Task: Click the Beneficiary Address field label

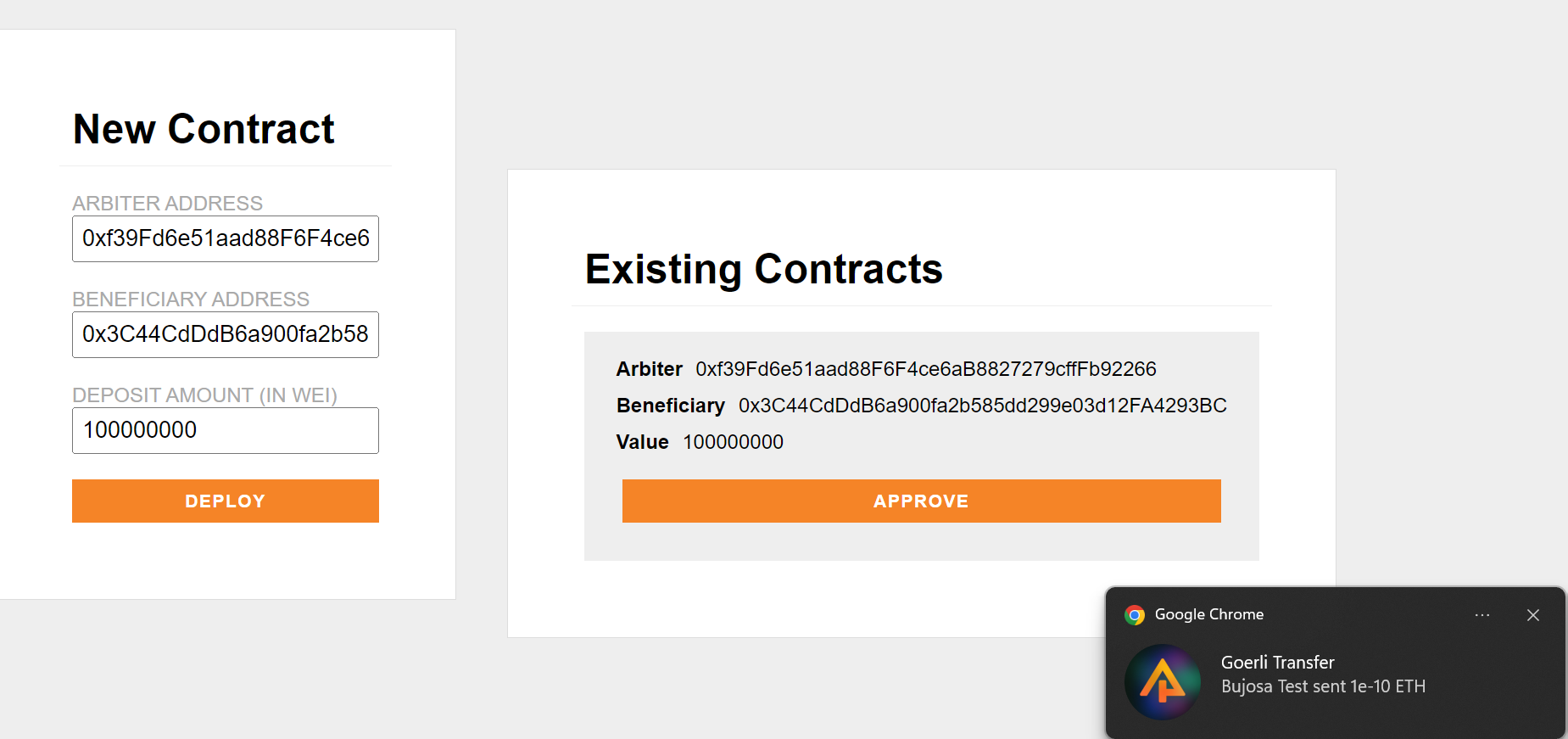Action: (191, 299)
